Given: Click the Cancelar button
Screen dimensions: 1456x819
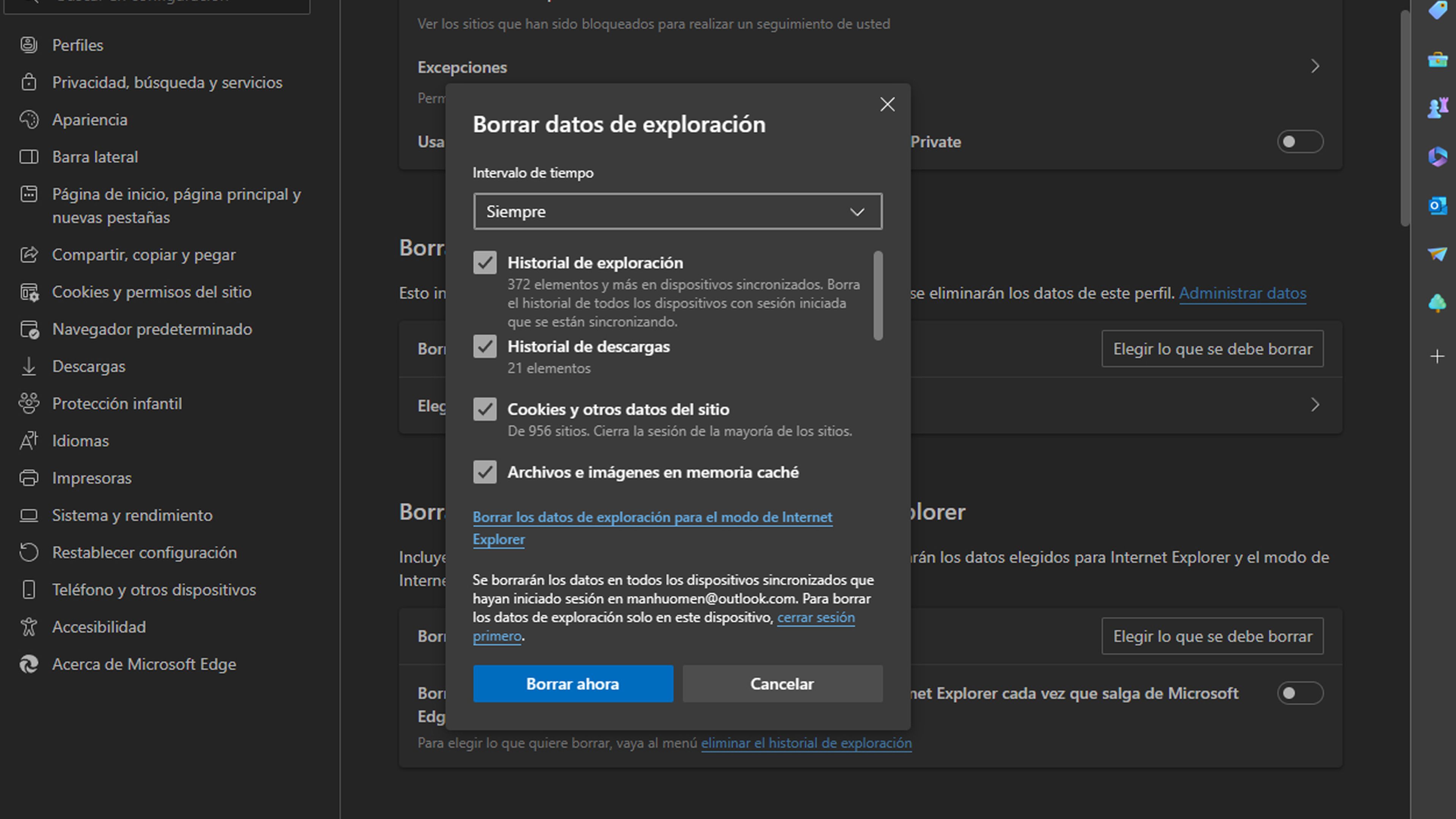Looking at the screenshot, I should (x=782, y=684).
